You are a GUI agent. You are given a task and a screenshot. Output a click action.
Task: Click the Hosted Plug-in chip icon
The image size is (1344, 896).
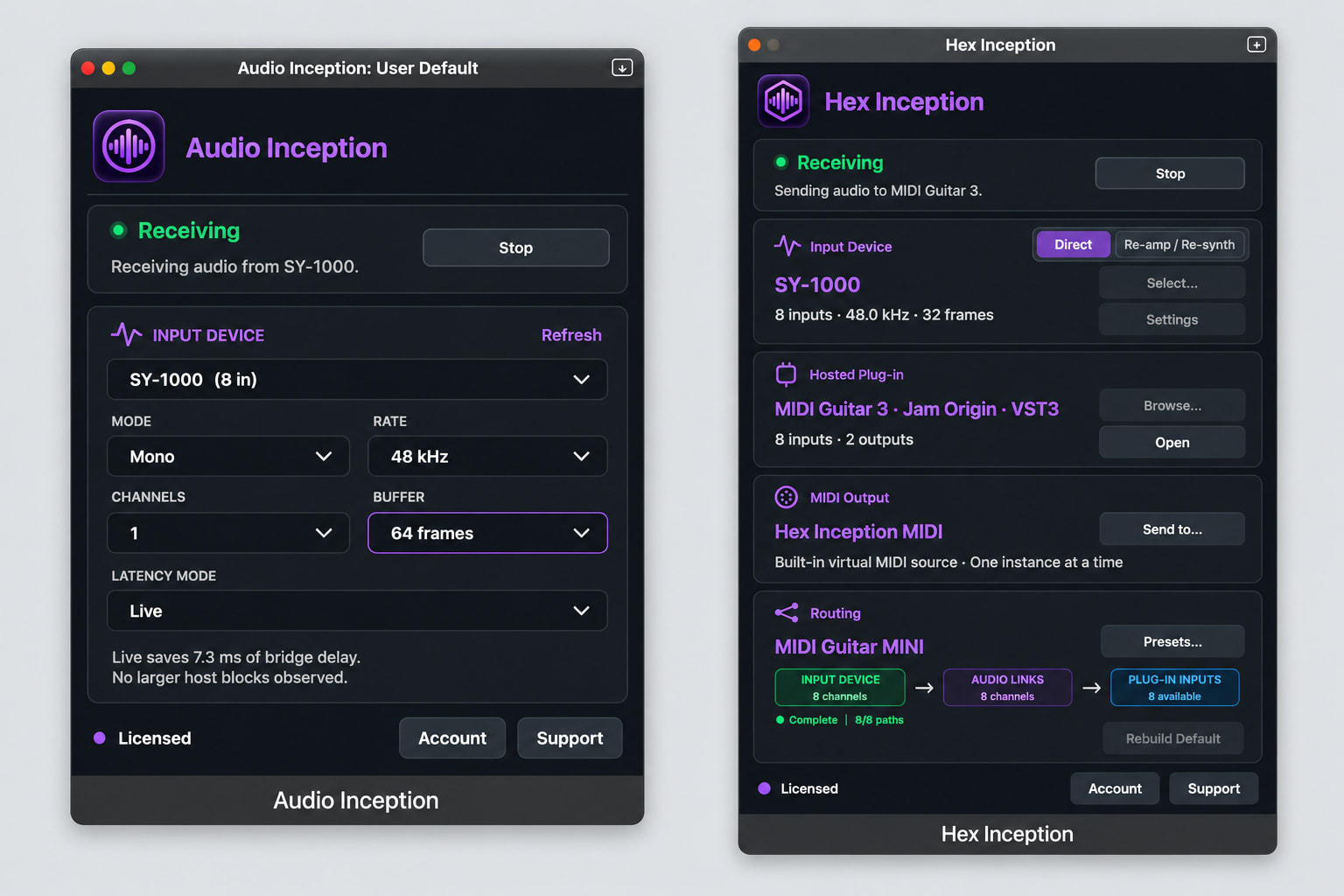pos(786,374)
